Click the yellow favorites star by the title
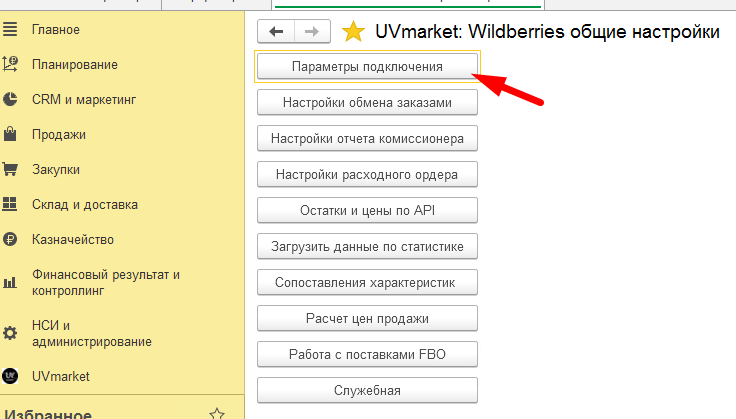This screenshot has width=736, height=419. (x=353, y=32)
